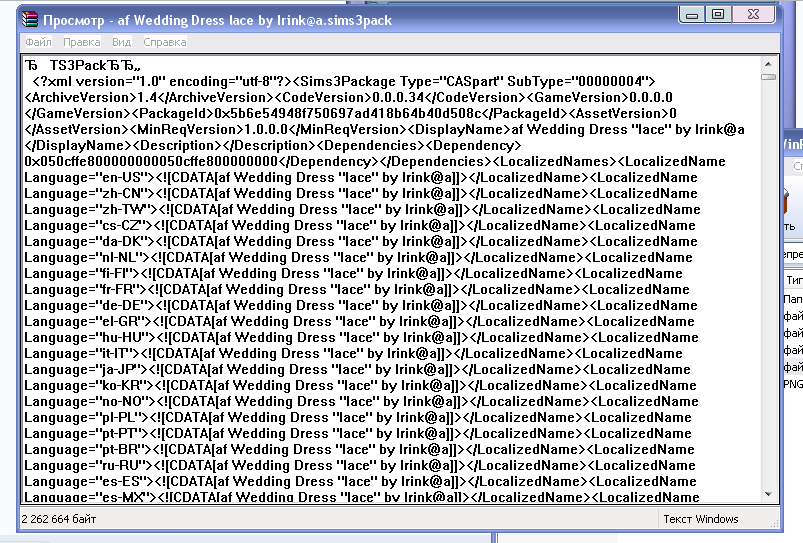Click the line starting 'Language="hu-HU"'

(361, 337)
